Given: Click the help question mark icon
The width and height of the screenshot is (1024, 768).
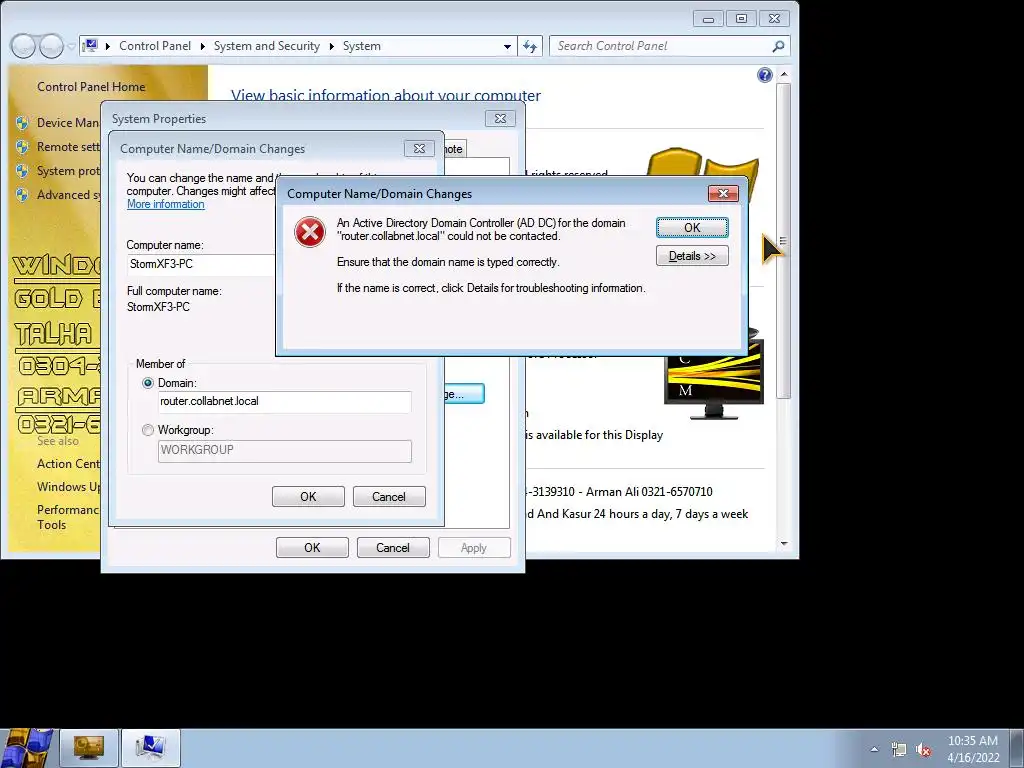Looking at the screenshot, I should (x=765, y=75).
